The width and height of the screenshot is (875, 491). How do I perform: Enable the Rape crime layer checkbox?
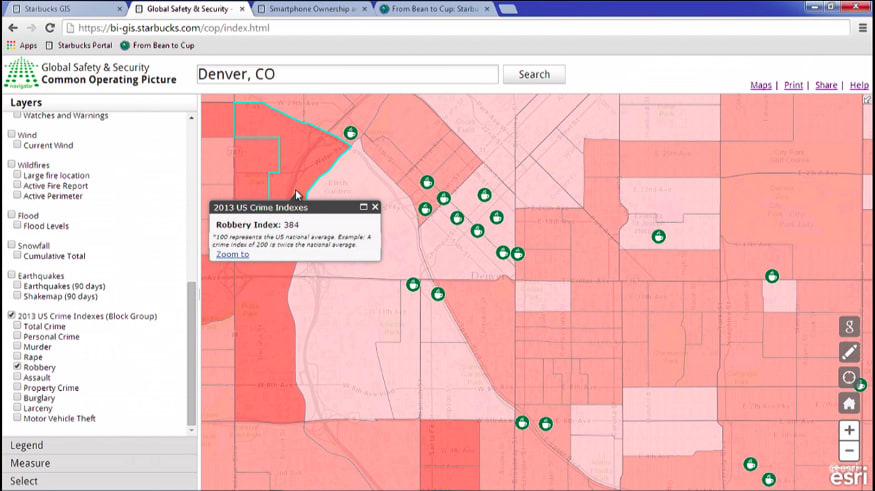pos(17,356)
